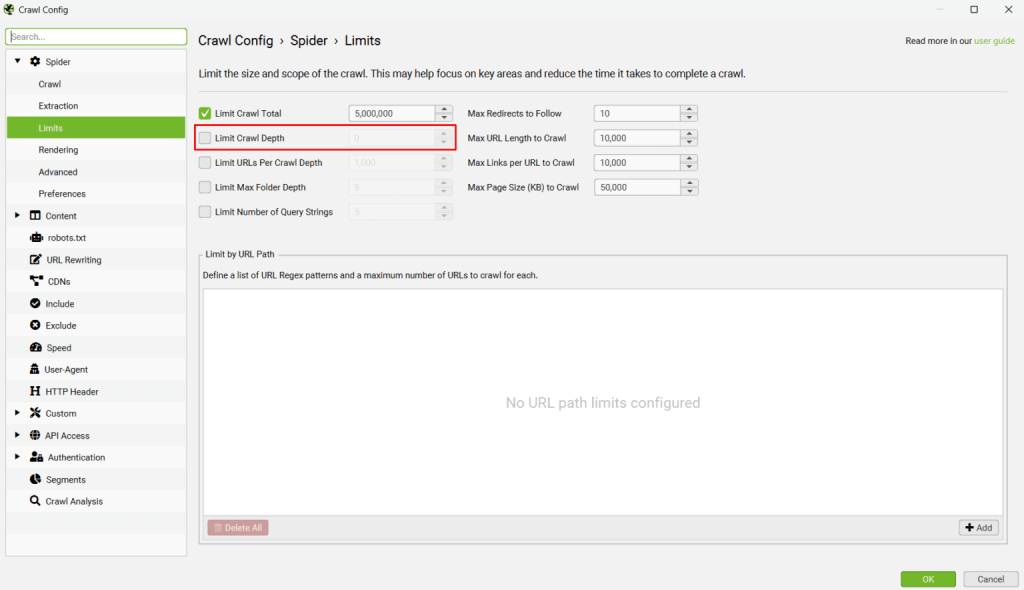This screenshot has width=1024, height=590.
Task: Click the Crawl Analysis magnifier icon
Action: pyautogui.click(x=35, y=501)
